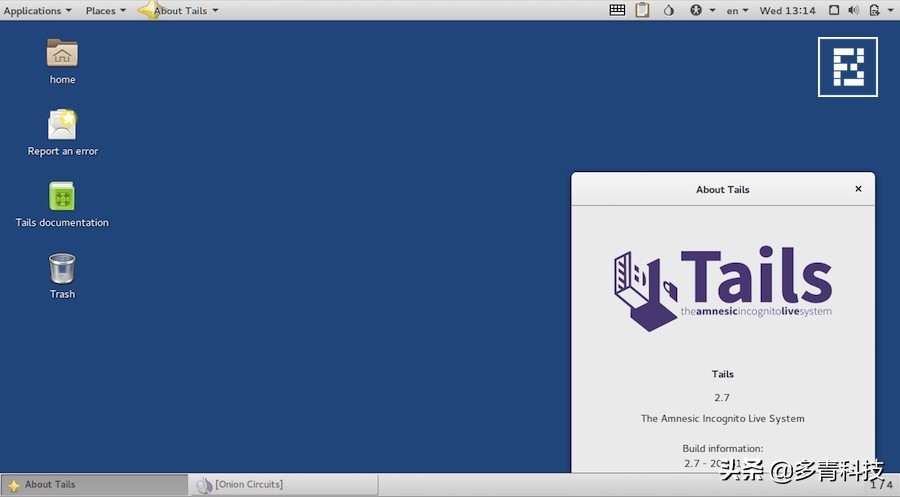The image size is (900, 497).
Task: Click the battery power icon
Action: [x=874, y=10]
